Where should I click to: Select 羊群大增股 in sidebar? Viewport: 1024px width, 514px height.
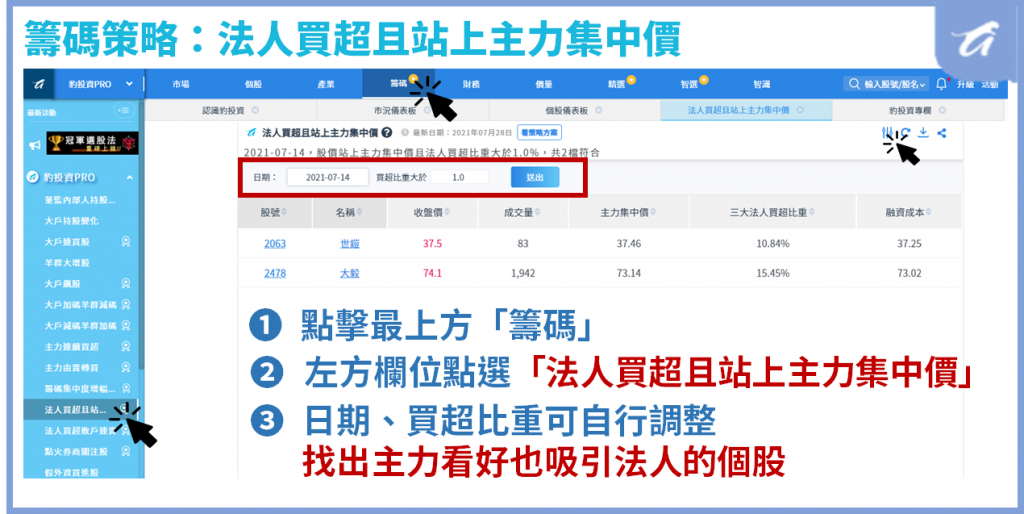click(x=67, y=263)
